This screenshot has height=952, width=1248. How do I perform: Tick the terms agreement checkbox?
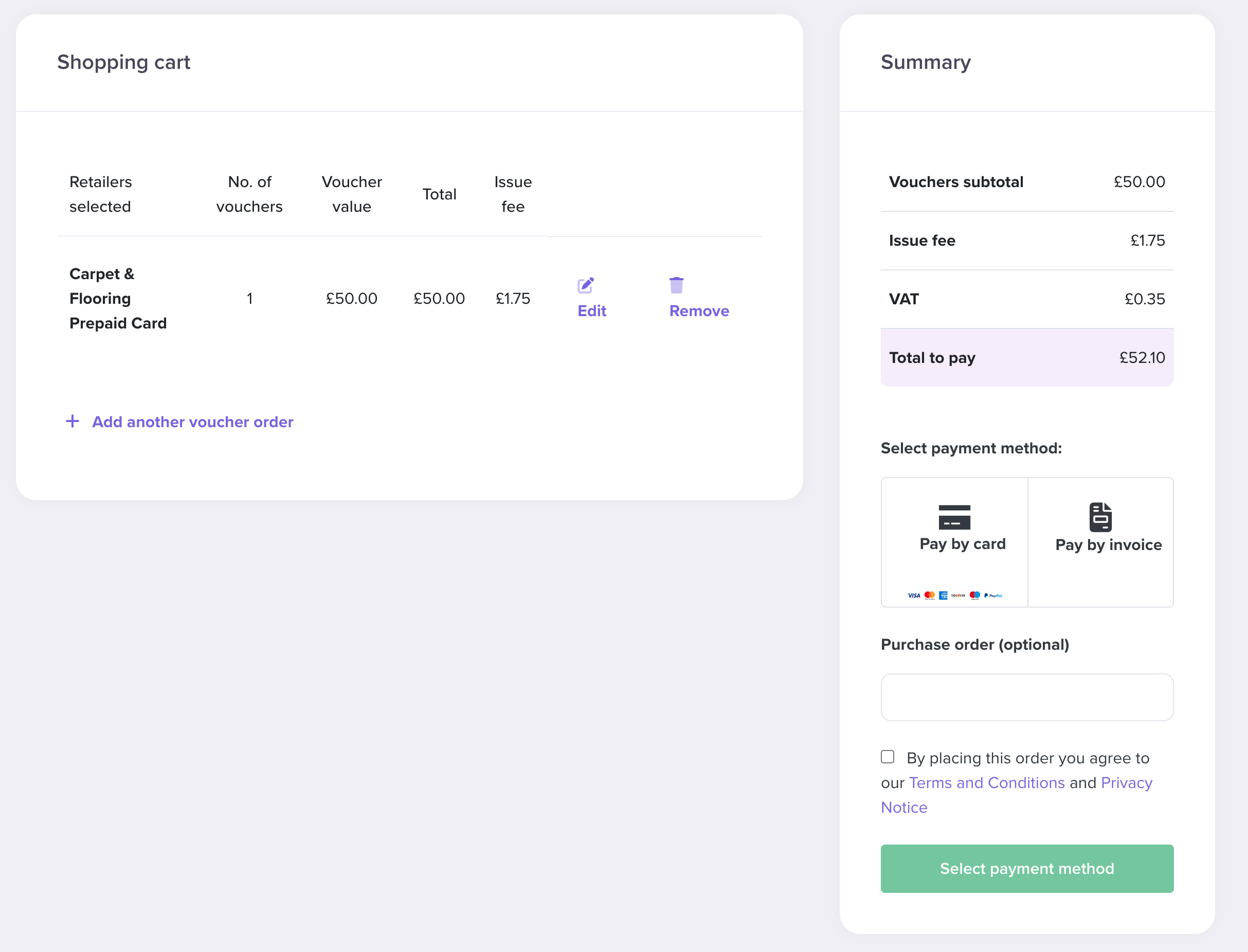tap(888, 757)
